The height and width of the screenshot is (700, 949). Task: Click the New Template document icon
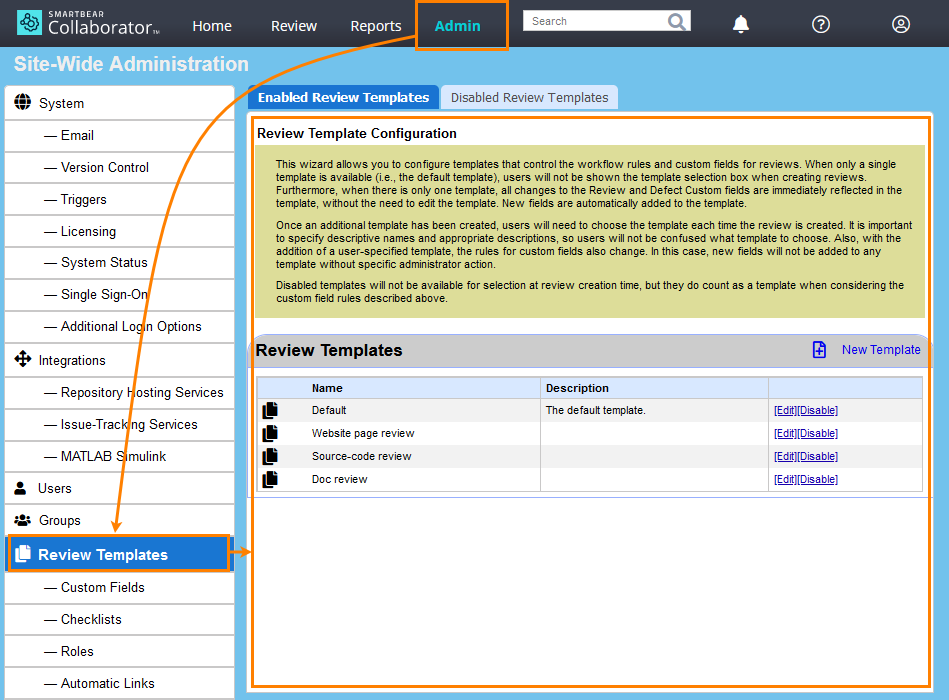tap(819, 349)
